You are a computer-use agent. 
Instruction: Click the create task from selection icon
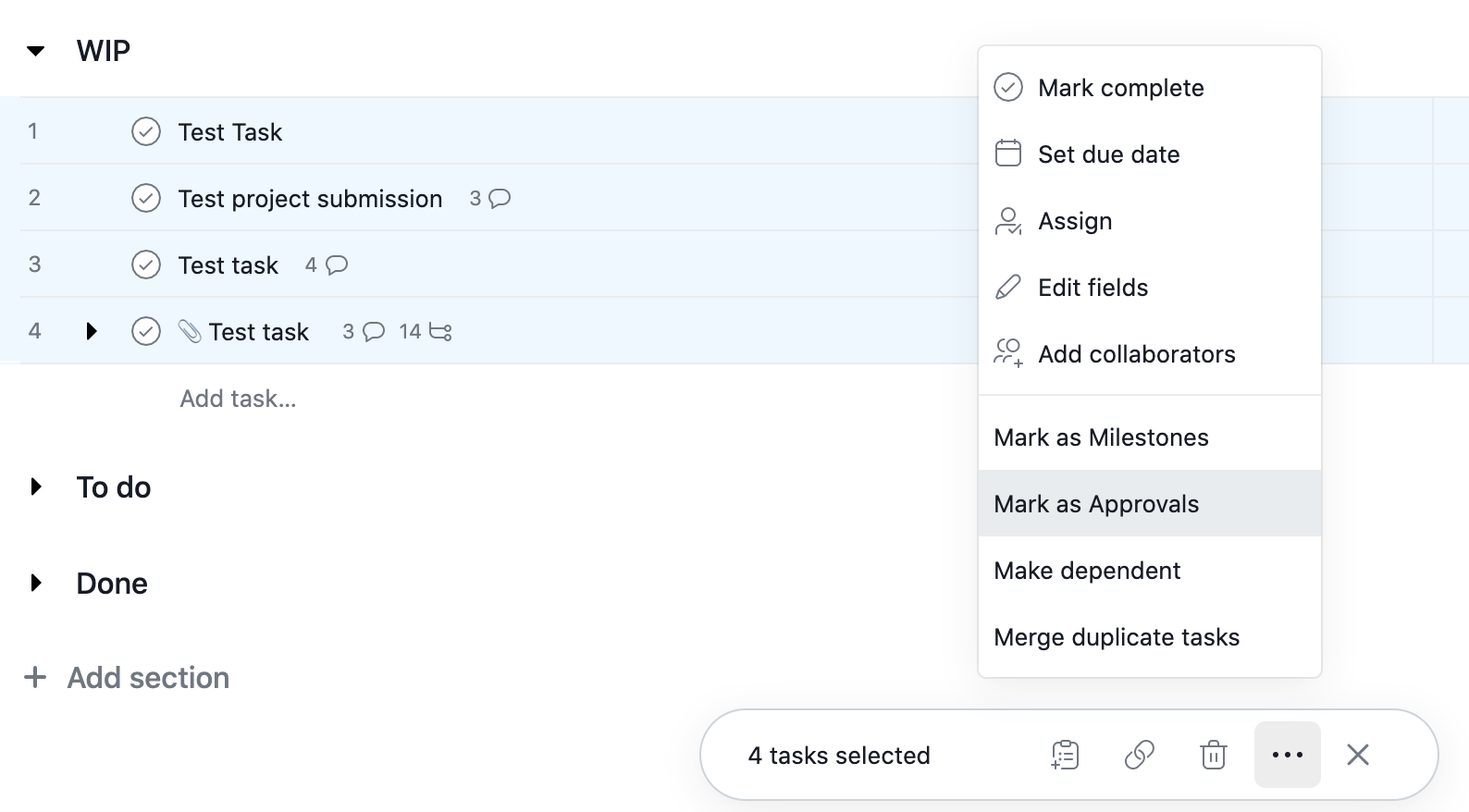click(x=1065, y=755)
